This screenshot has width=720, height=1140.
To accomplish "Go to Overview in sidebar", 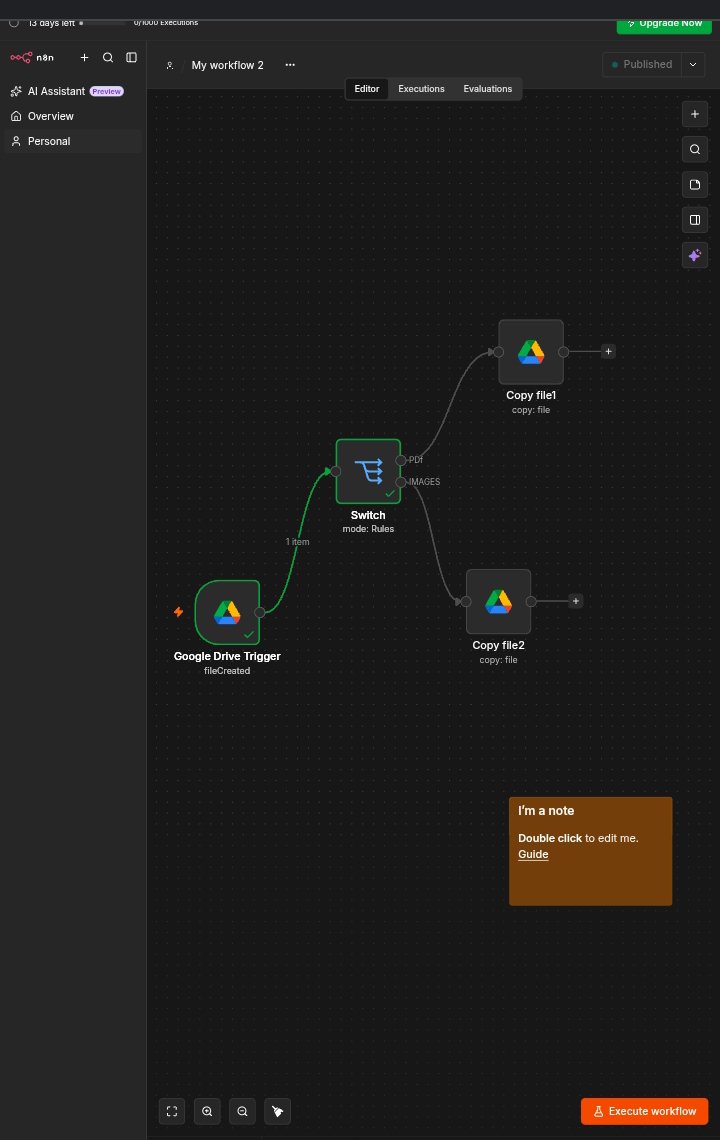I will 73,116.
